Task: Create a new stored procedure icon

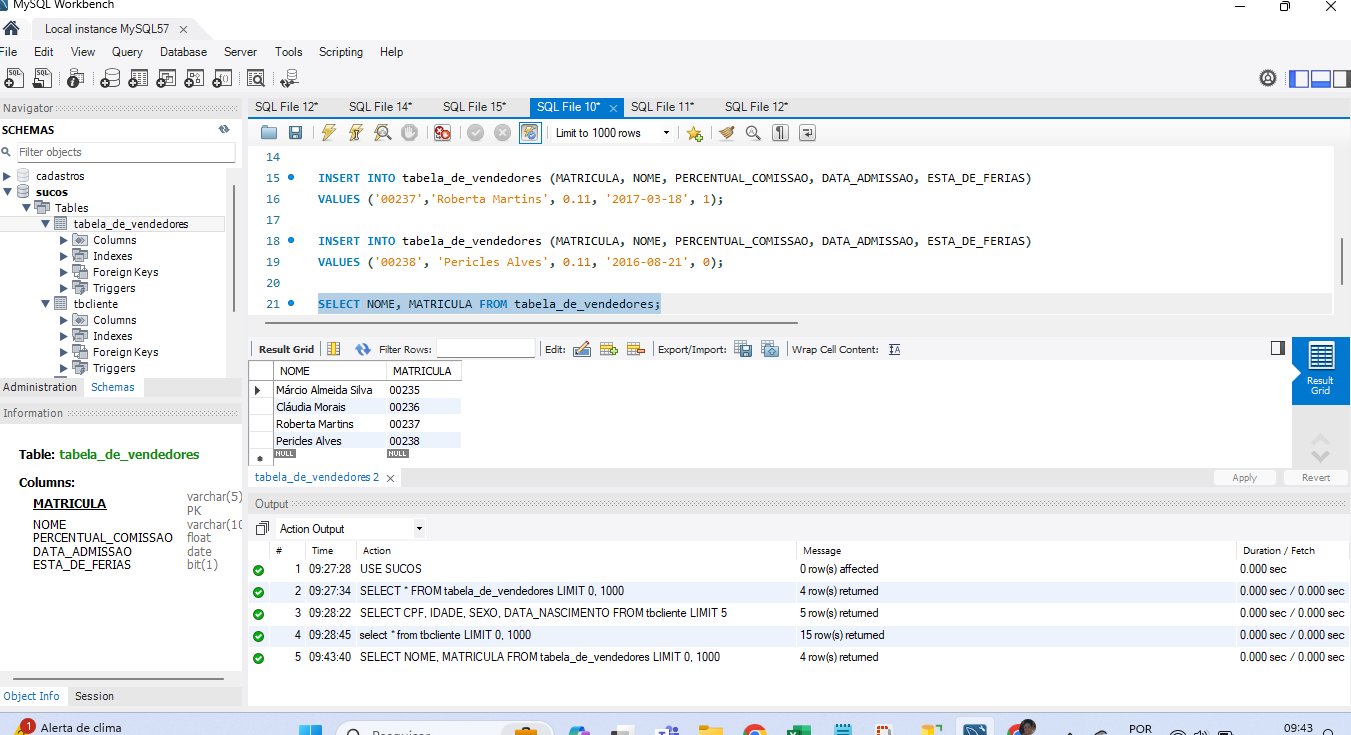Action: click(x=195, y=78)
